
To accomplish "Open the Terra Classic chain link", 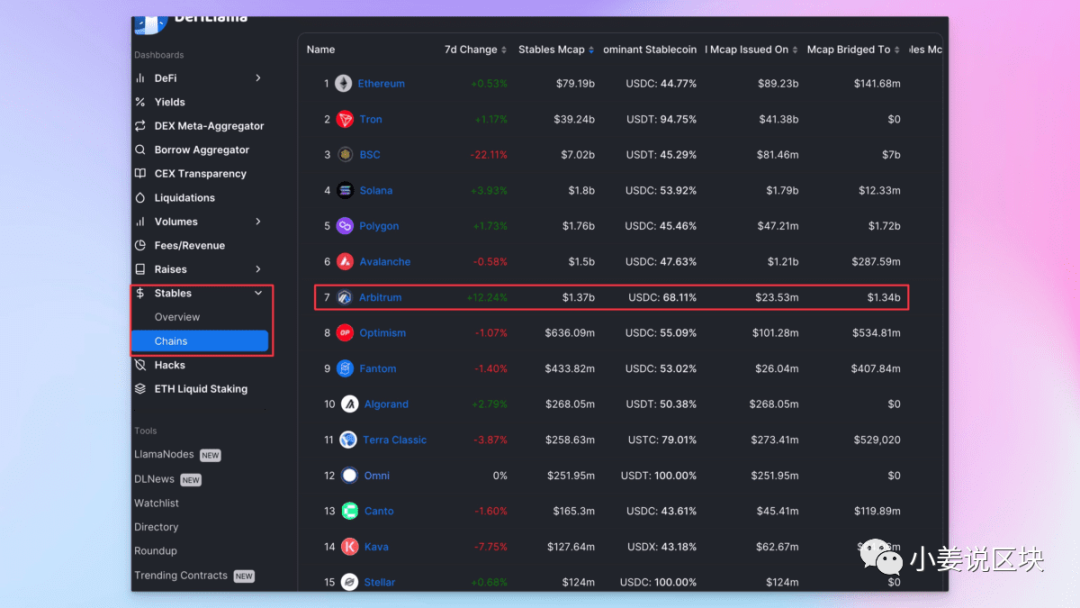I will (395, 439).
